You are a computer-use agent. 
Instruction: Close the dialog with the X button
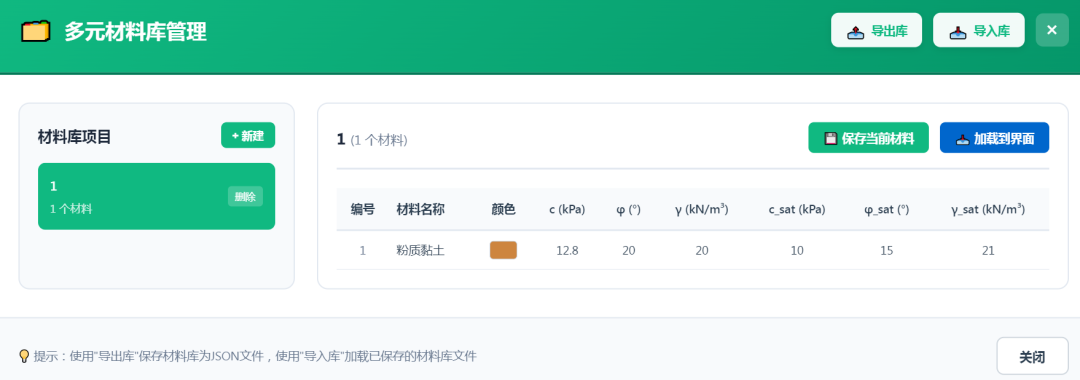pos(1052,30)
